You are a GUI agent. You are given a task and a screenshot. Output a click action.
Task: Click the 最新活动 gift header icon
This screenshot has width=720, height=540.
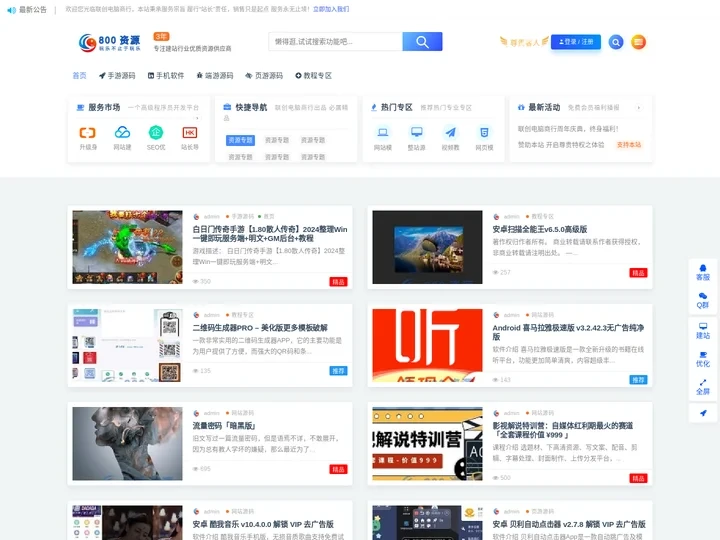point(521,107)
